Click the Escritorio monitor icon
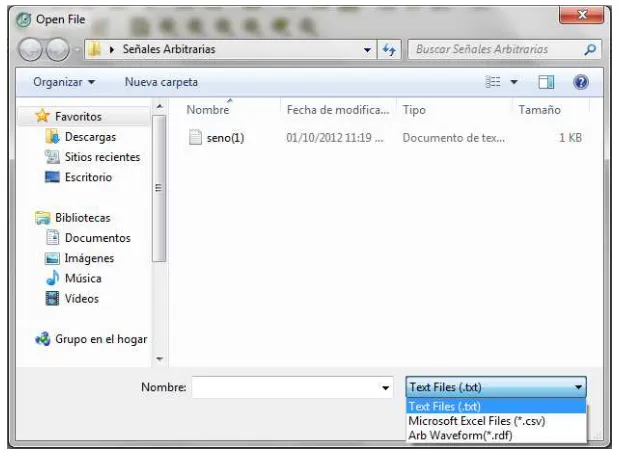 pos(52,177)
